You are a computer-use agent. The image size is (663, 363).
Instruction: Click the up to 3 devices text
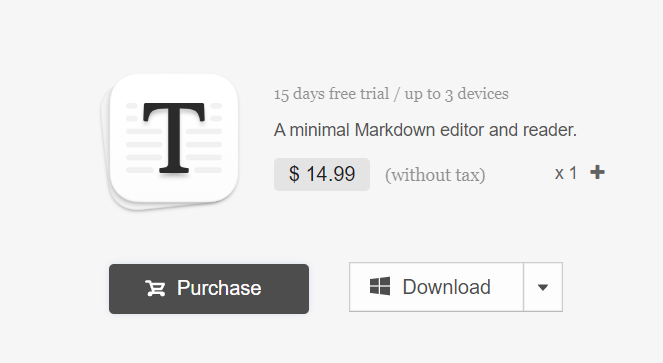pos(457,94)
